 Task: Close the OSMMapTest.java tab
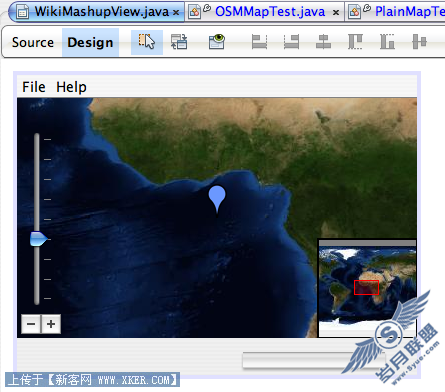coord(336,13)
